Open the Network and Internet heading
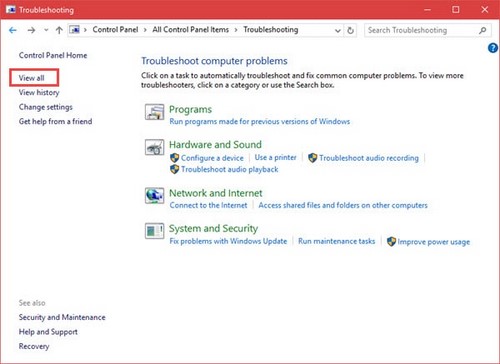Screen dimensions: 500x364 216,193
